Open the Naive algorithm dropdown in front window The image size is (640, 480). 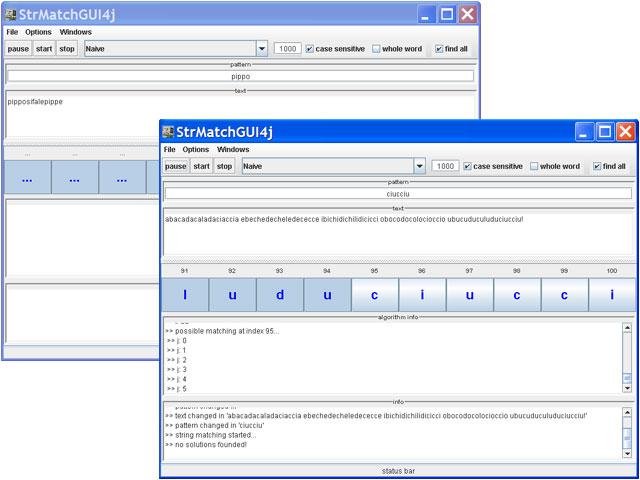[x=420, y=166]
